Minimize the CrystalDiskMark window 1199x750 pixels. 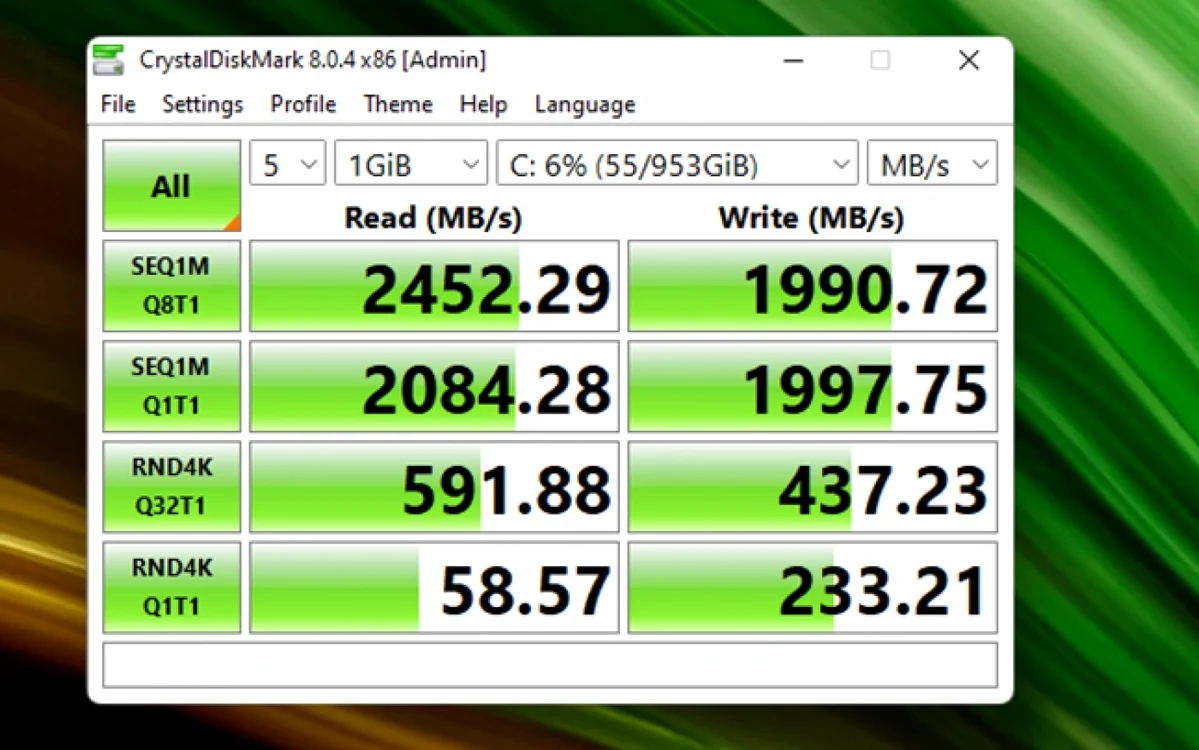coord(794,60)
